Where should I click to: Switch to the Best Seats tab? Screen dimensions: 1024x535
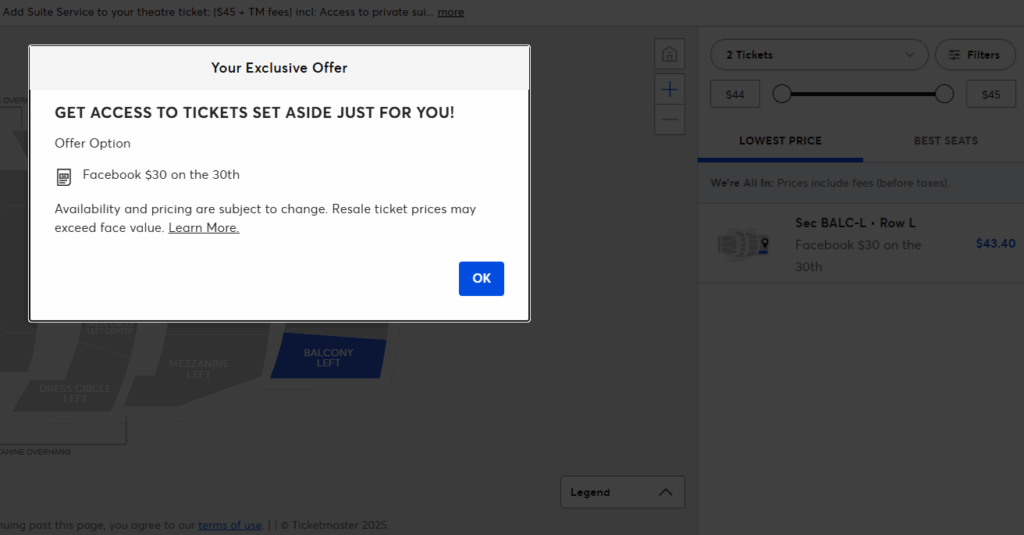click(945, 141)
